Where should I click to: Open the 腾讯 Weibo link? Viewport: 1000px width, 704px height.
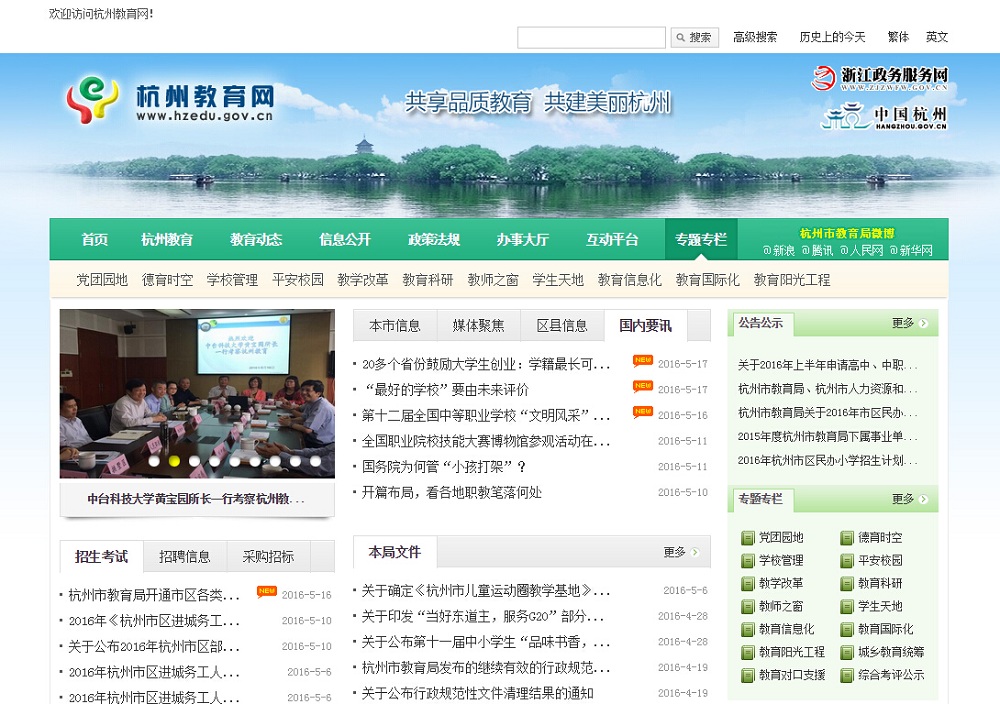816,250
